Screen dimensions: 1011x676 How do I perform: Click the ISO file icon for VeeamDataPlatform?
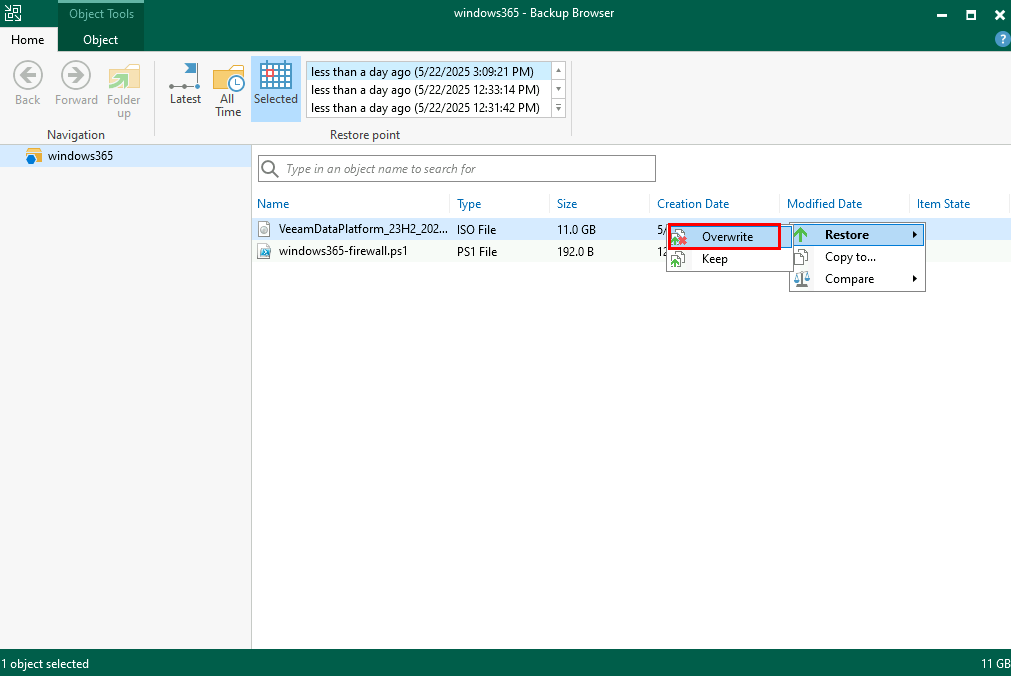(x=264, y=229)
